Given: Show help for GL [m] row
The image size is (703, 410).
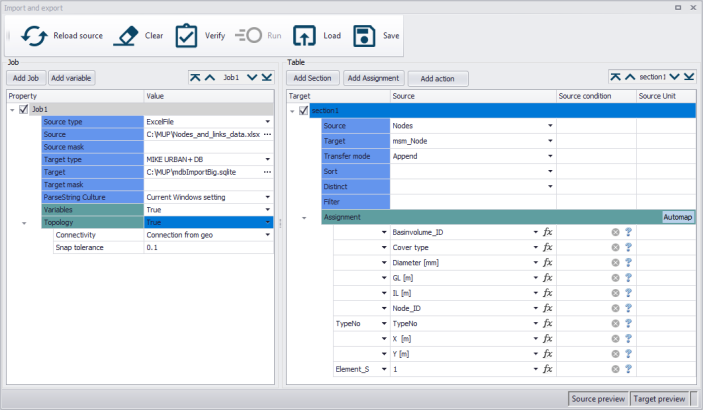Looking at the screenshot, I should (x=629, y=278).
